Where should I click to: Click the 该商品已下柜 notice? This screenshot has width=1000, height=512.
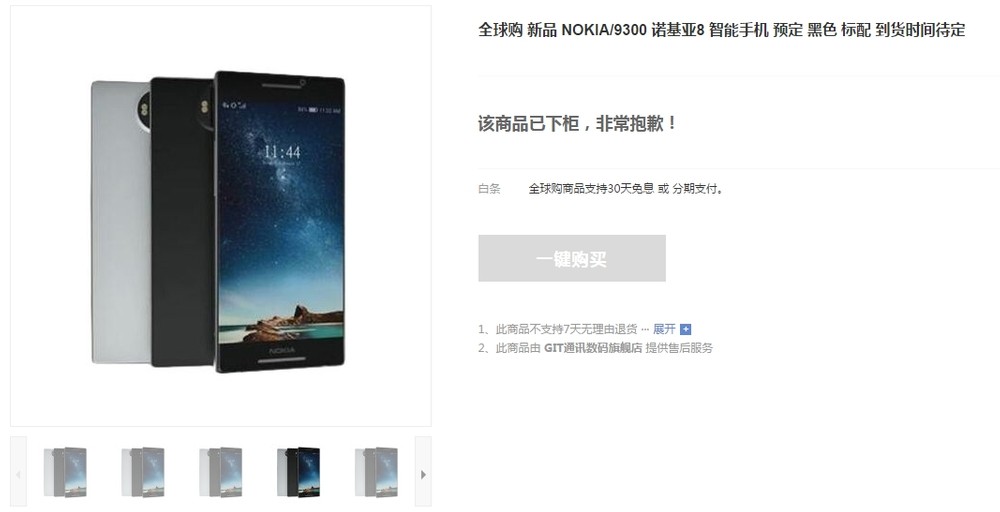[577, 123]
